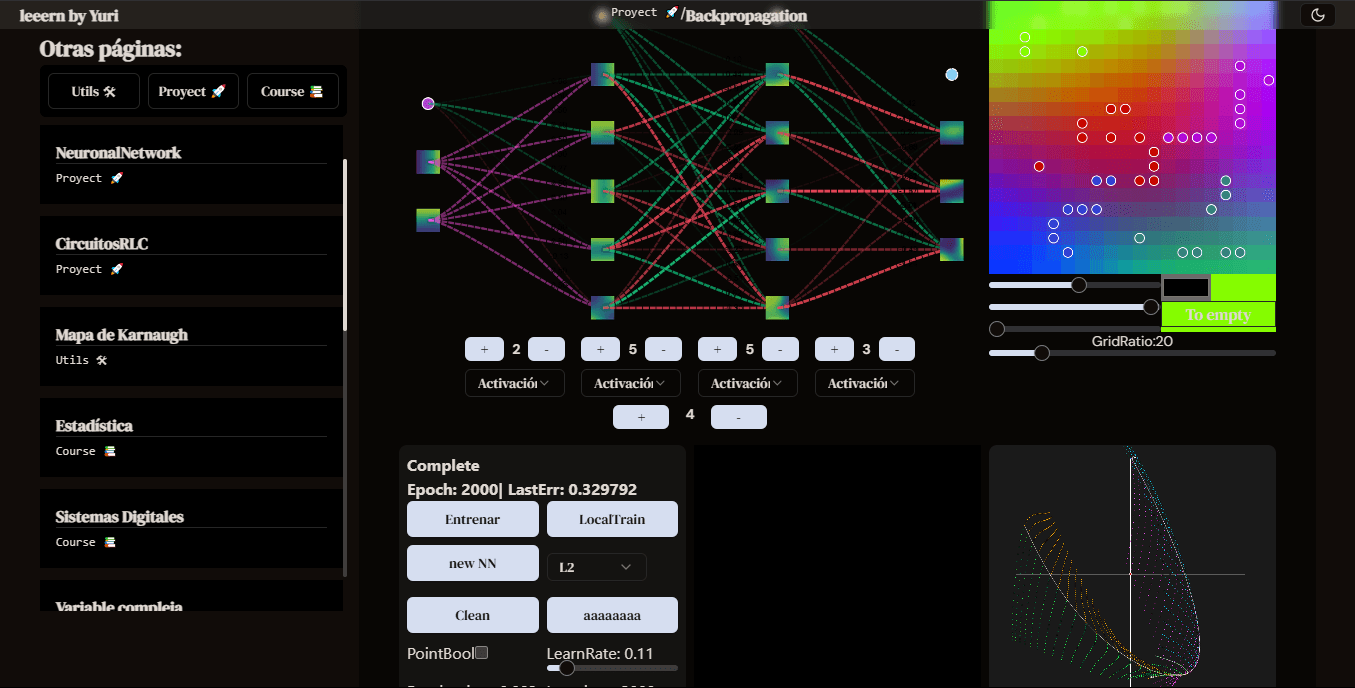Switch to the Course pages tab
The width and height of the screenshot is (1355, 688).
tap(292, 91)
